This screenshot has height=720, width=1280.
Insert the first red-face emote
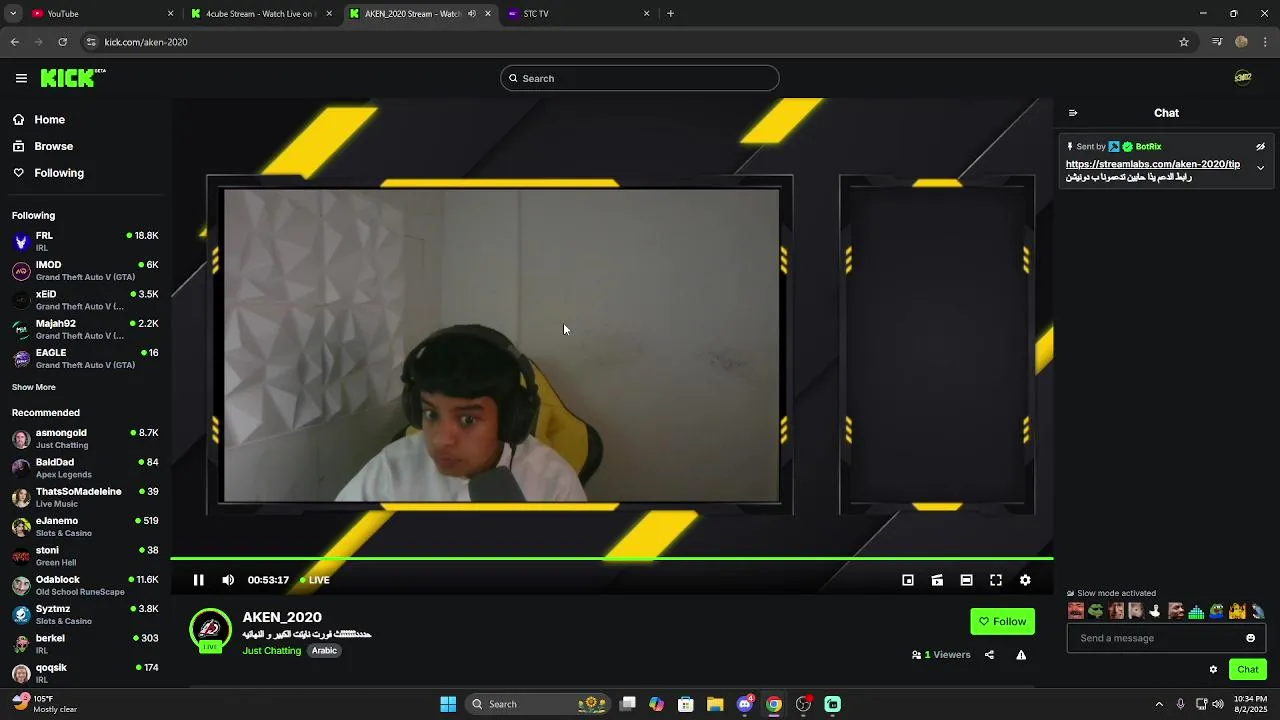pos(1076,611)
